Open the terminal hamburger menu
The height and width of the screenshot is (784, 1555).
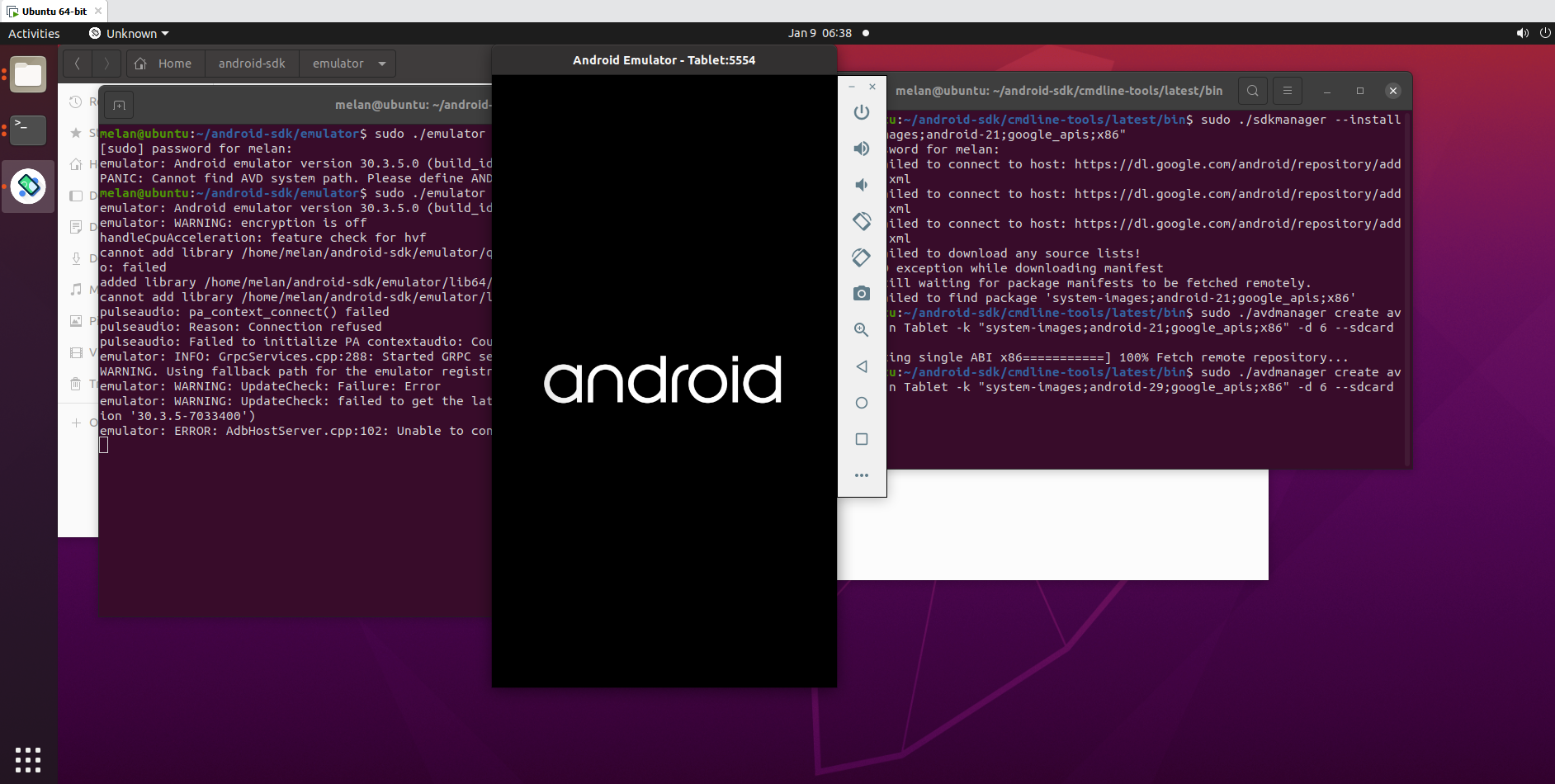click(1288, 91)
